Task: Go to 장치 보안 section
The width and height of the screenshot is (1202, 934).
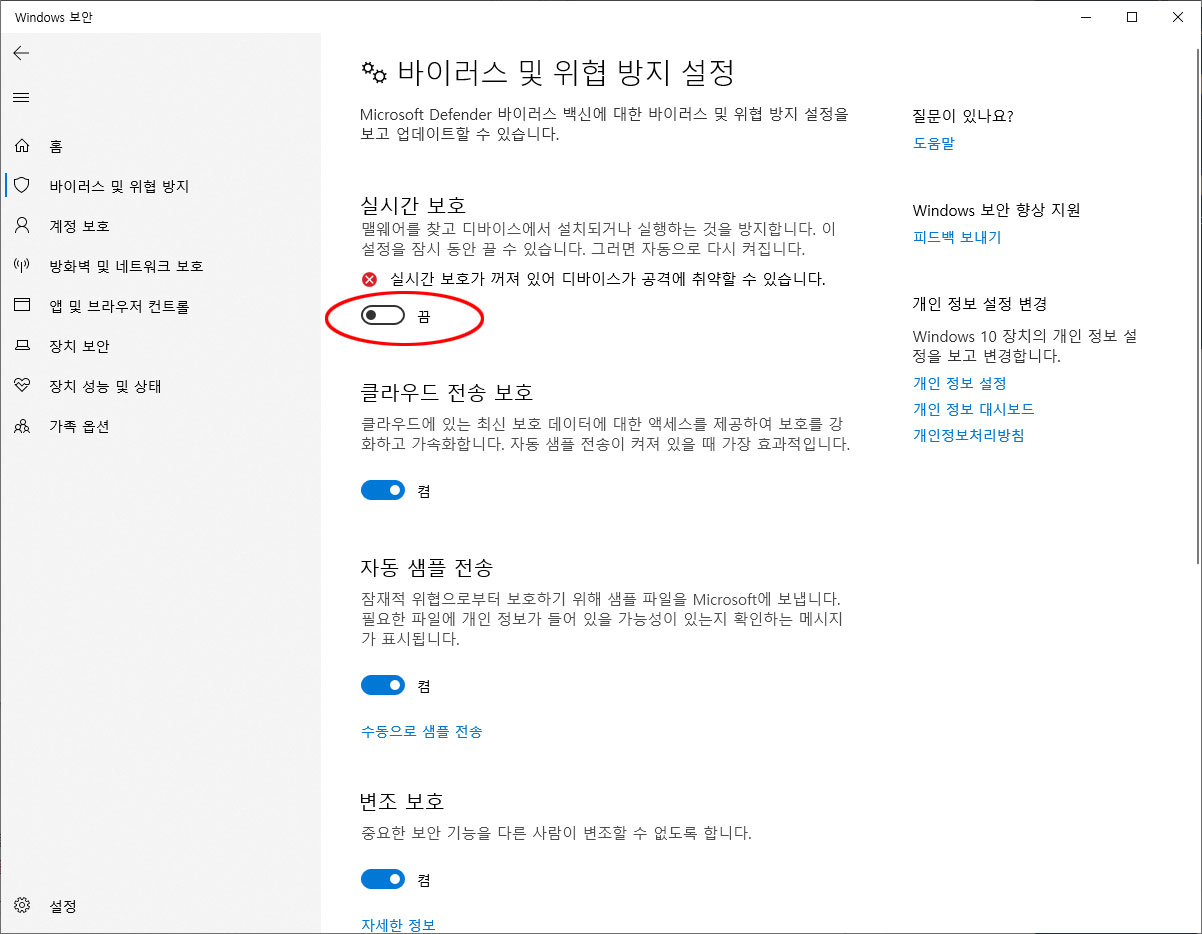Action: [160, 346]
